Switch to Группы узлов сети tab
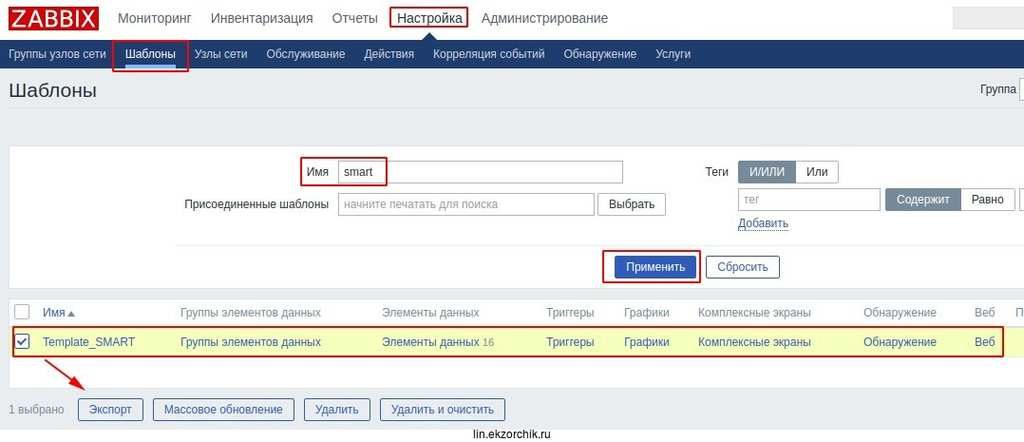The image size is (1024, 442). [57, 54]
